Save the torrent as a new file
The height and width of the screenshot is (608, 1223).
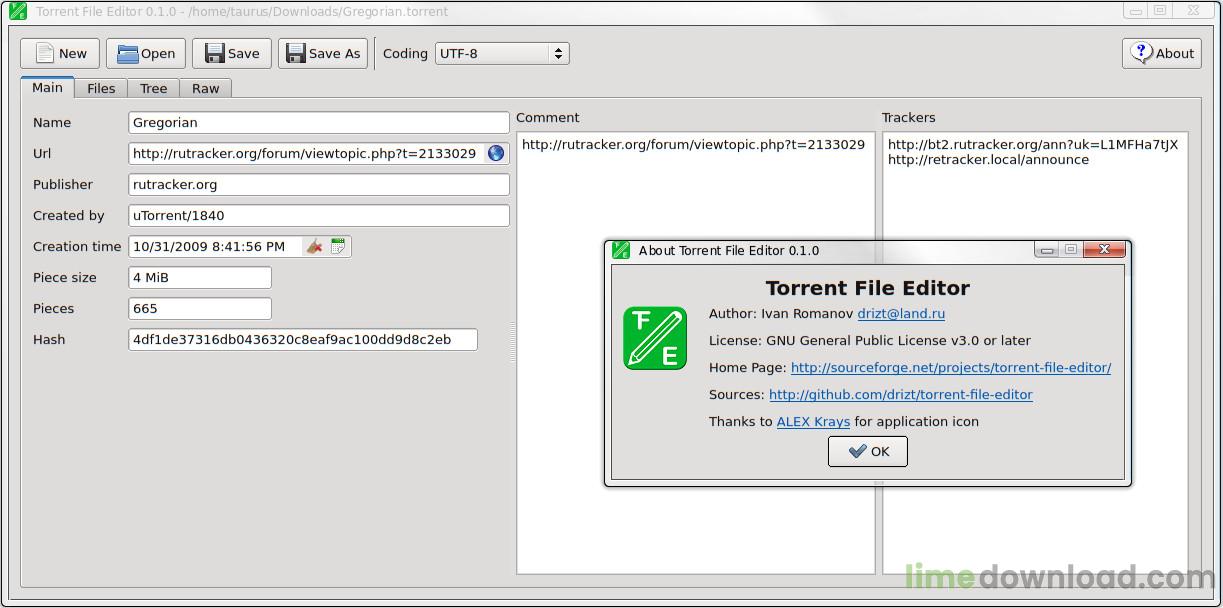[x=322, y=53]
